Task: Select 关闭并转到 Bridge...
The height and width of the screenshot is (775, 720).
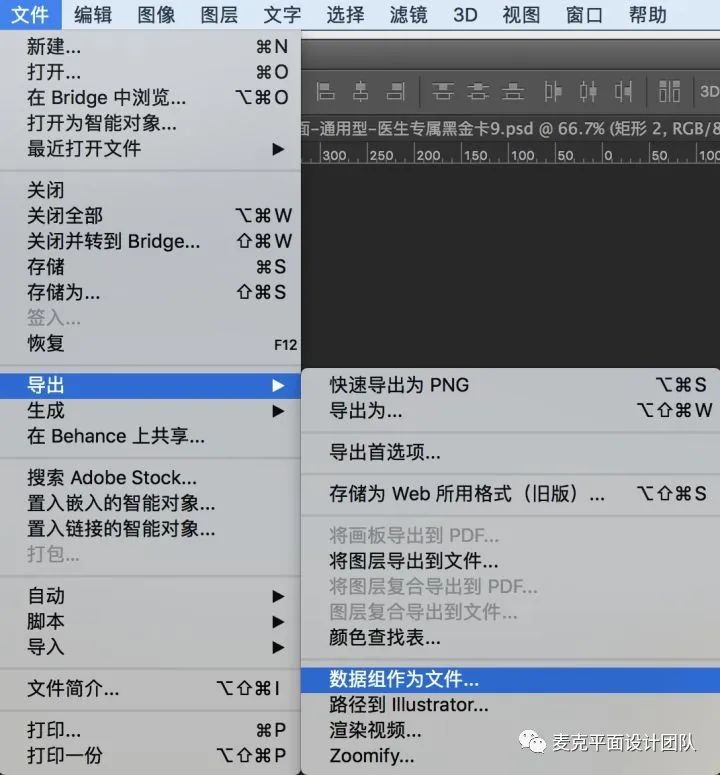Action: pyautogui.click(x=150, y=241)
